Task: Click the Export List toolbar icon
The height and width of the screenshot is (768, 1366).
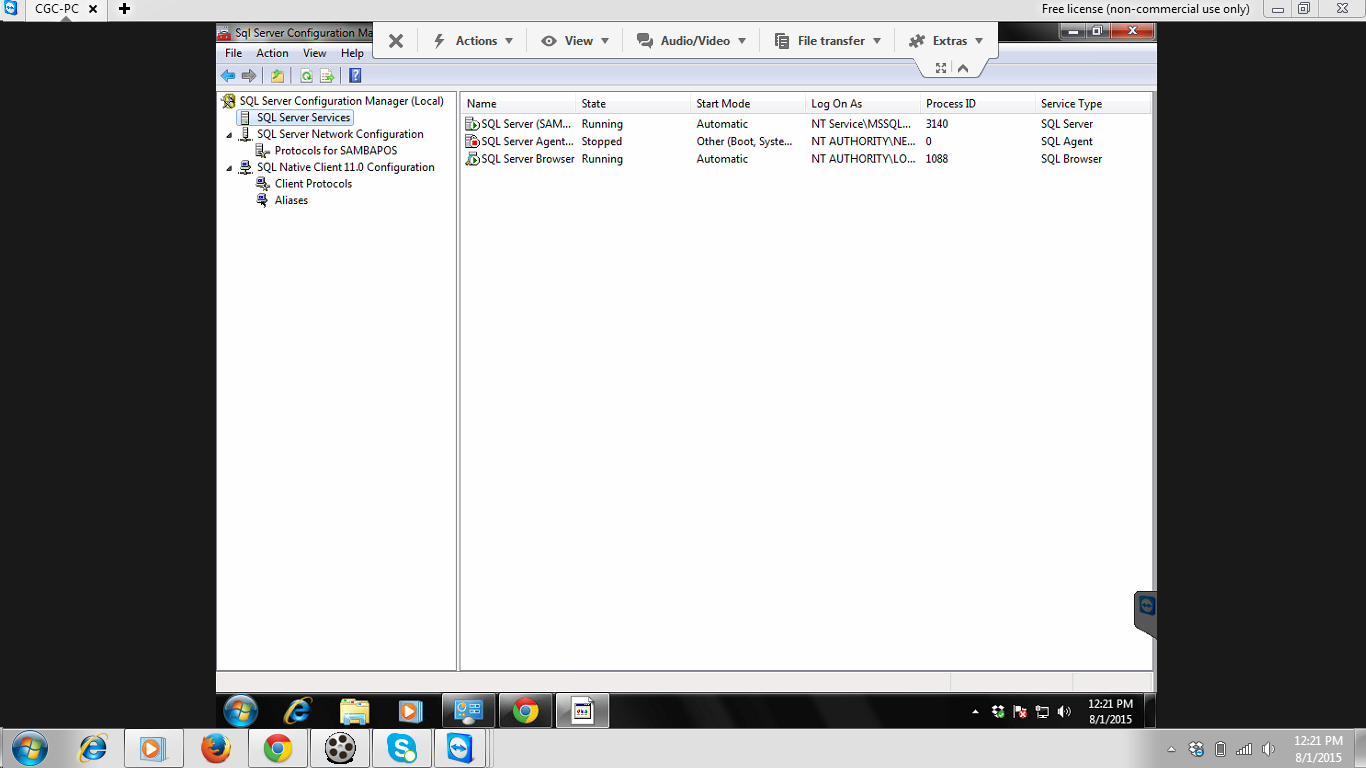Action: [x=326, y=76]
